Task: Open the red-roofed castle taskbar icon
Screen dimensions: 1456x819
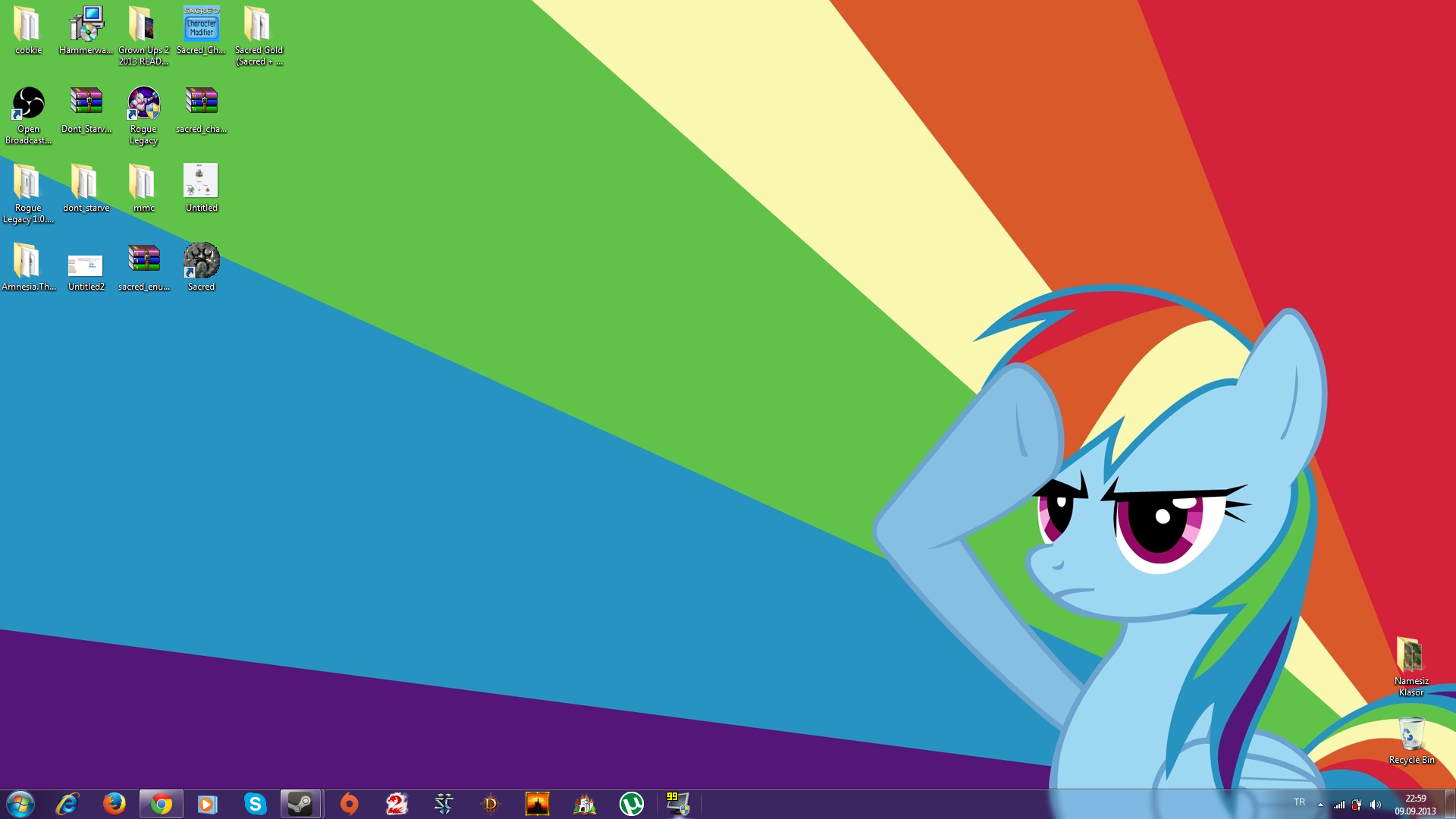Action: click(x=585, y=804)
